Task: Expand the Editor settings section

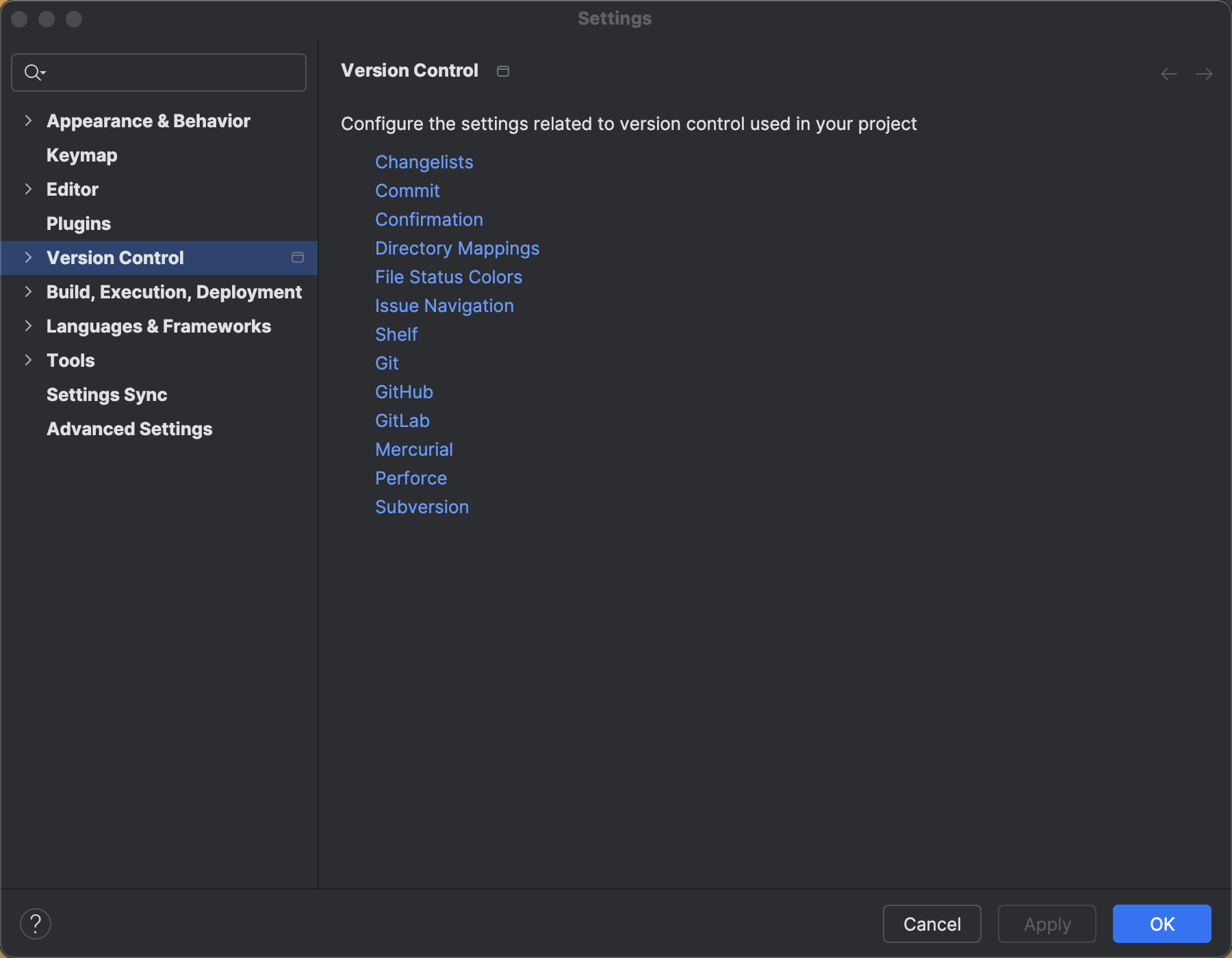Action: tap(28, 190)
